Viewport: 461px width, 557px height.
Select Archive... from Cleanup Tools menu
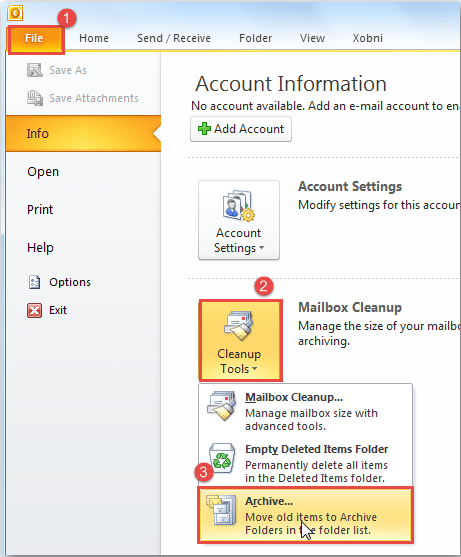(306, 515)
